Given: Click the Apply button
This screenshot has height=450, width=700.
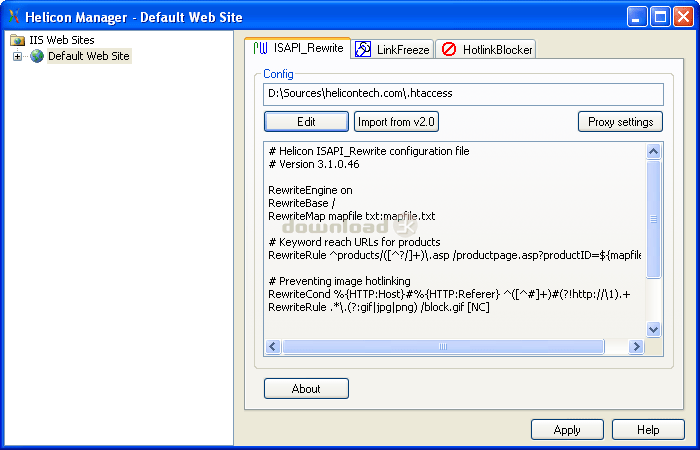Looking at the screenshot, I should click(567, 430).
